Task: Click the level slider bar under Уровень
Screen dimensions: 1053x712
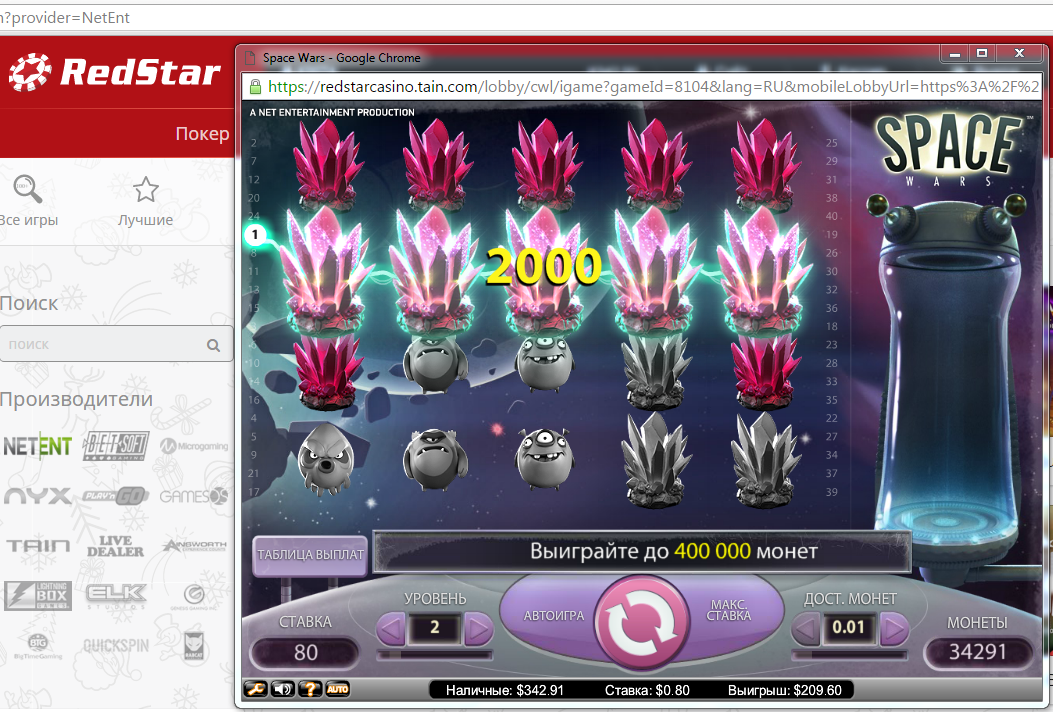Action: (x=434, y=654)
